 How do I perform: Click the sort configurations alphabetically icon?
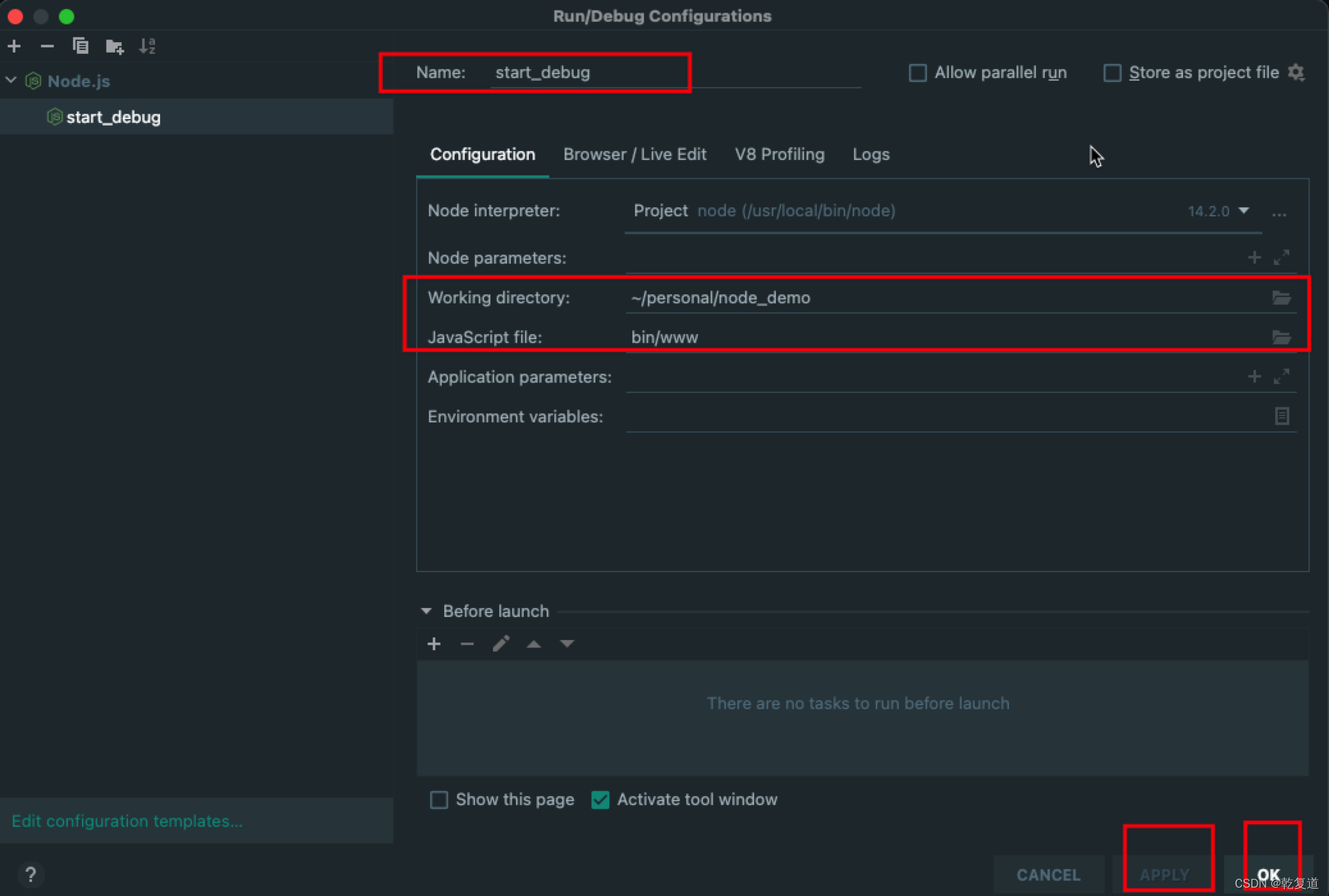coord(147,46)
